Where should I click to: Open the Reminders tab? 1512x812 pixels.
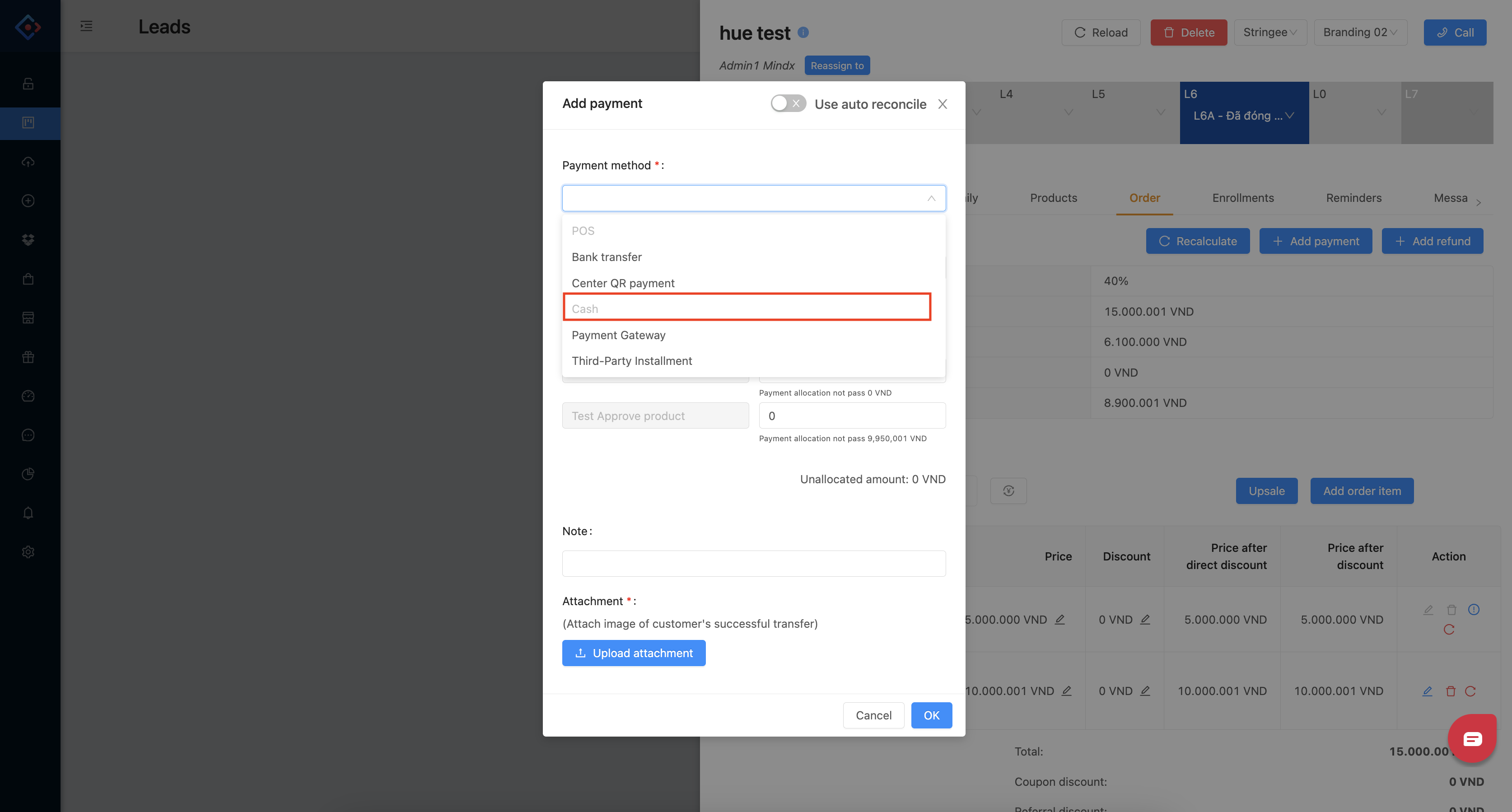(x=1353, y=198)
